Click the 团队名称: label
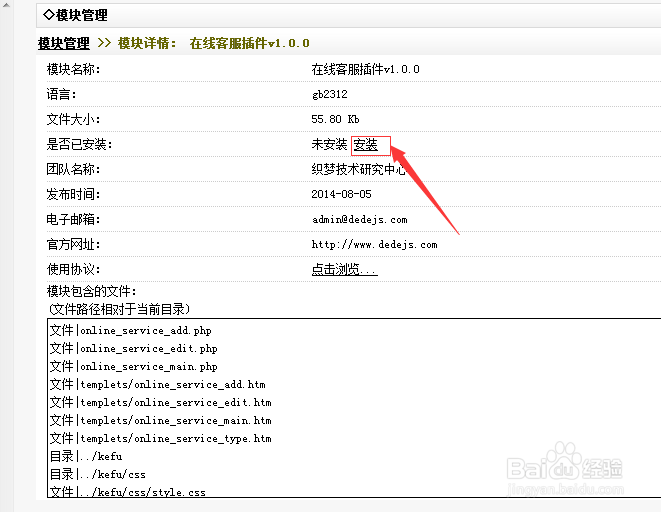 (x=73, y=169)
